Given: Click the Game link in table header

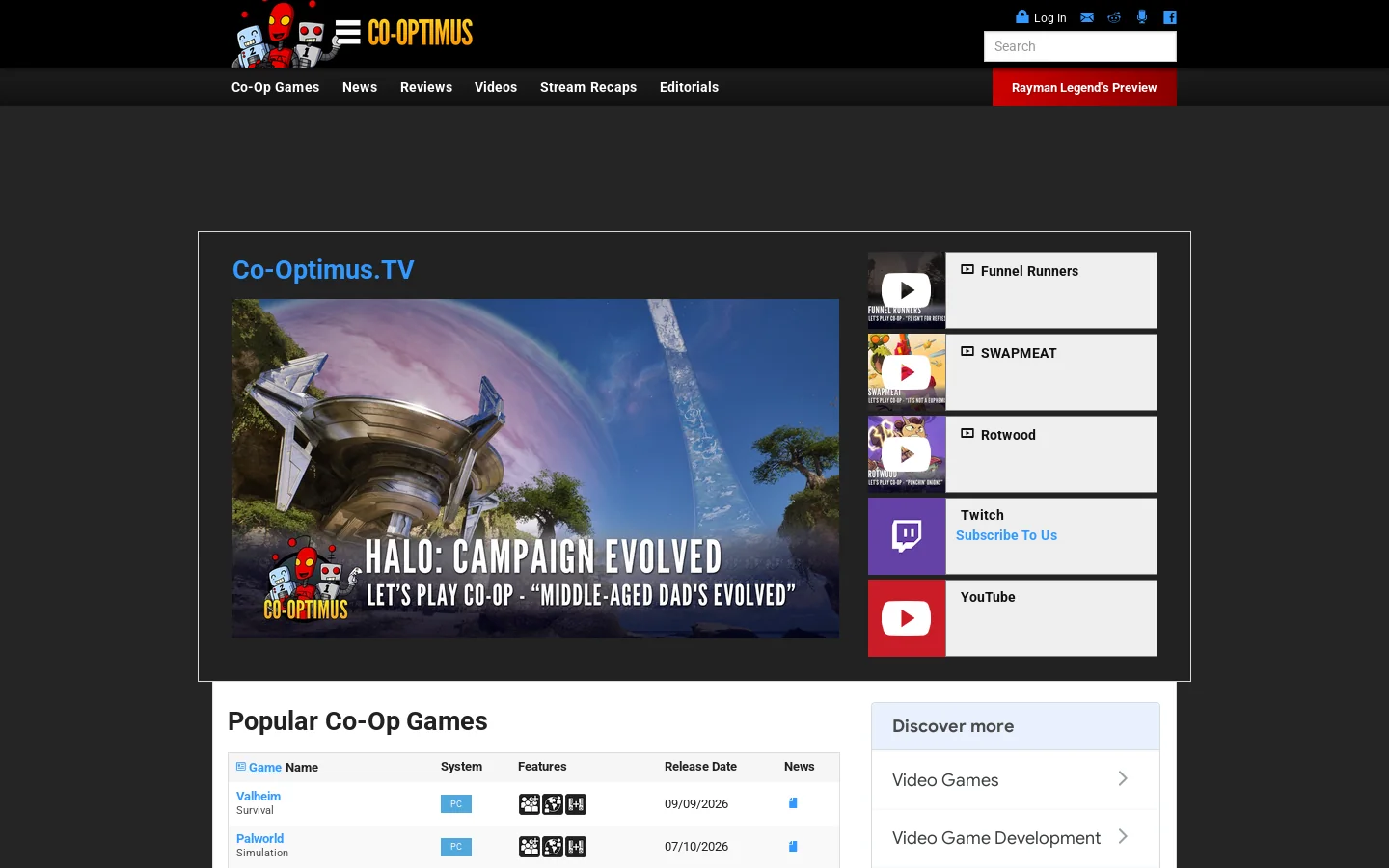Looking at the screenshot, I should [x=265, y=768].
